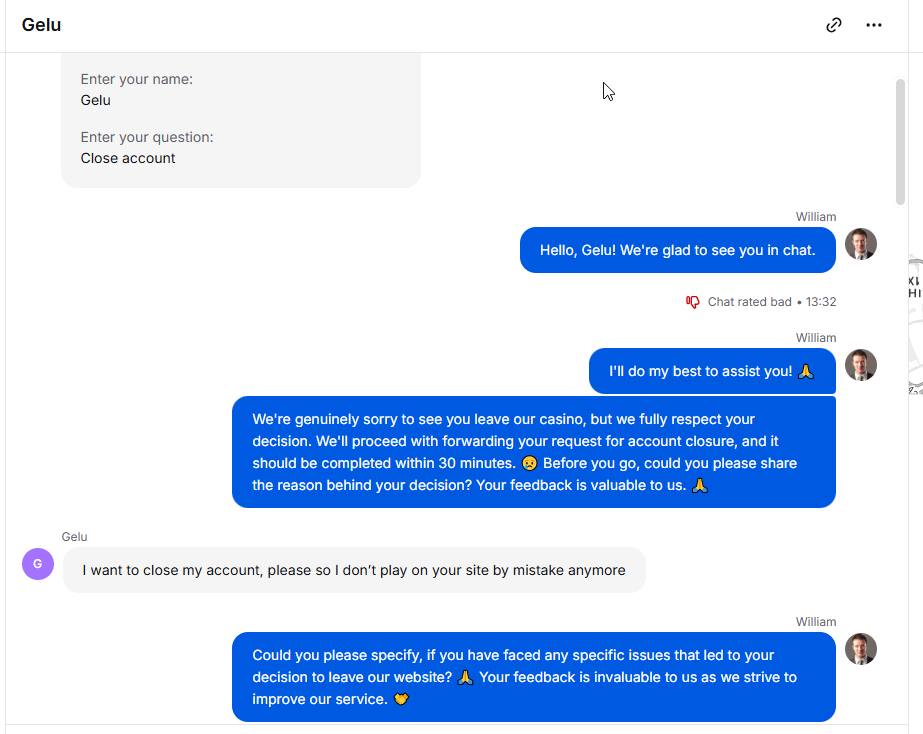
Task: Click the "Chat rated bad" label
Action: point(749,302)
